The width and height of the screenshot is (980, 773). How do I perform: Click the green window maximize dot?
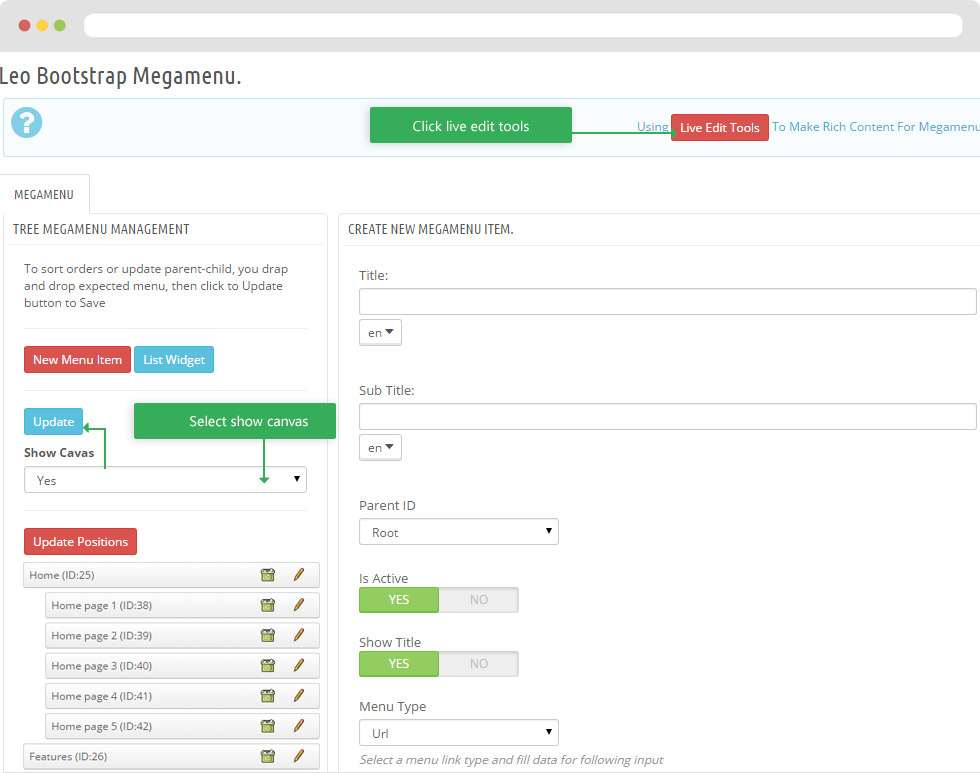pos(60,26)
